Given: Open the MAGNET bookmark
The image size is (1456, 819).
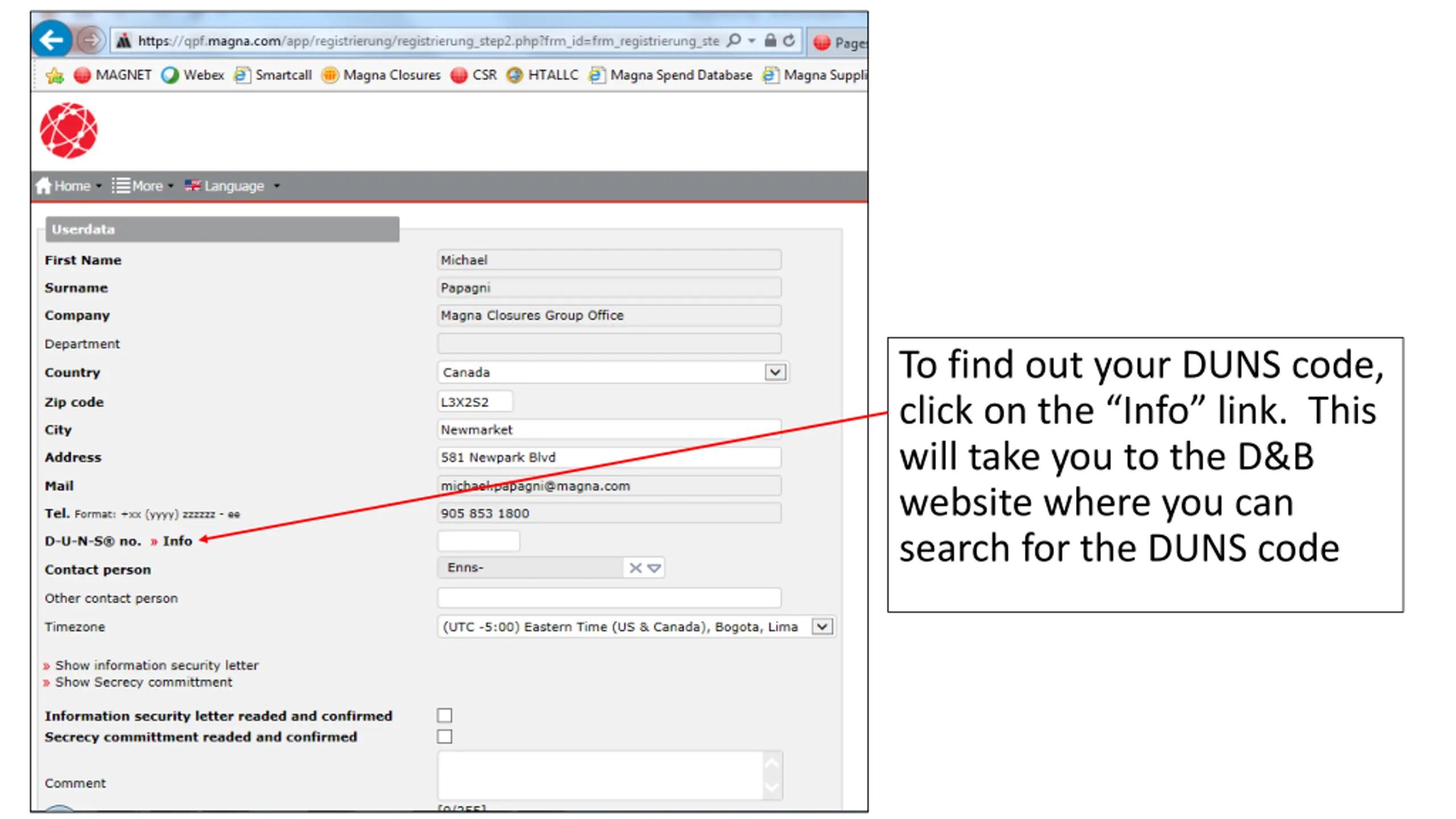Looking at the screenshot, I should pos(113,75).
